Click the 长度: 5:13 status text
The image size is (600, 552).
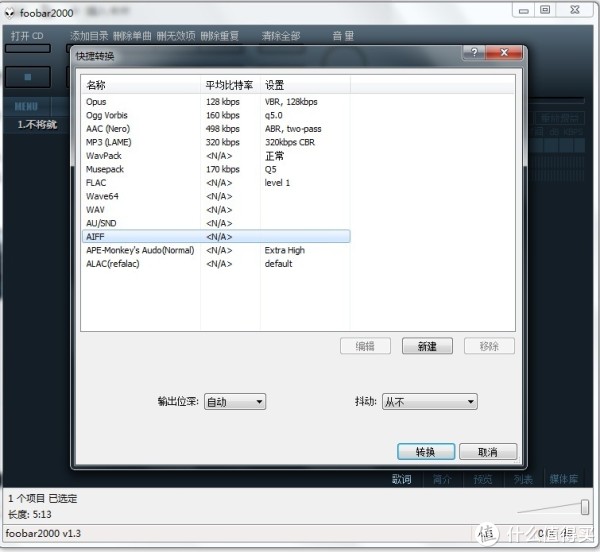29,515
